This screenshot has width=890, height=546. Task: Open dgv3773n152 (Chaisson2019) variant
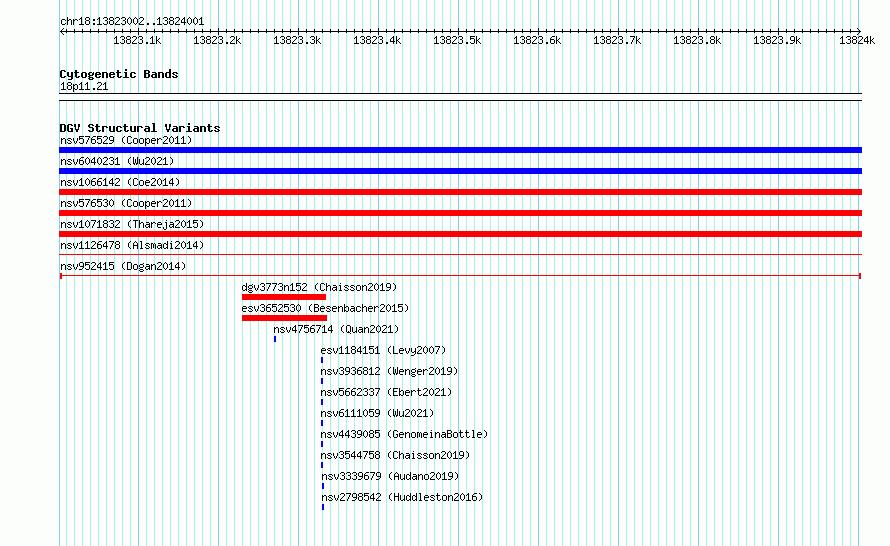coord(319,287)
